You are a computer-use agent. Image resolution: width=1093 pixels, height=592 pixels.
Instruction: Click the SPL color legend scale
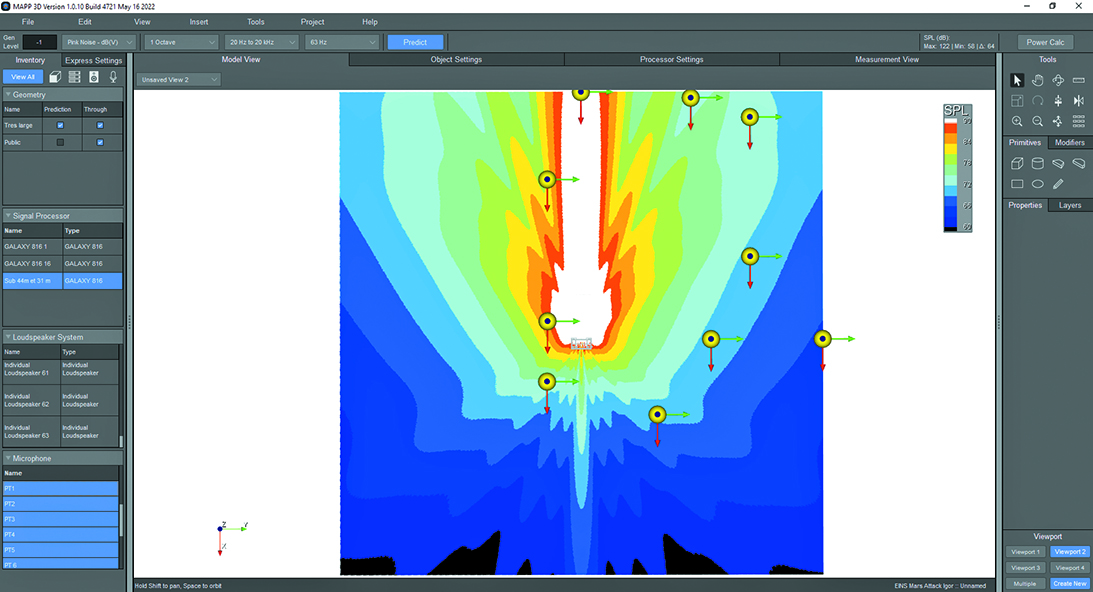point(957,168)
